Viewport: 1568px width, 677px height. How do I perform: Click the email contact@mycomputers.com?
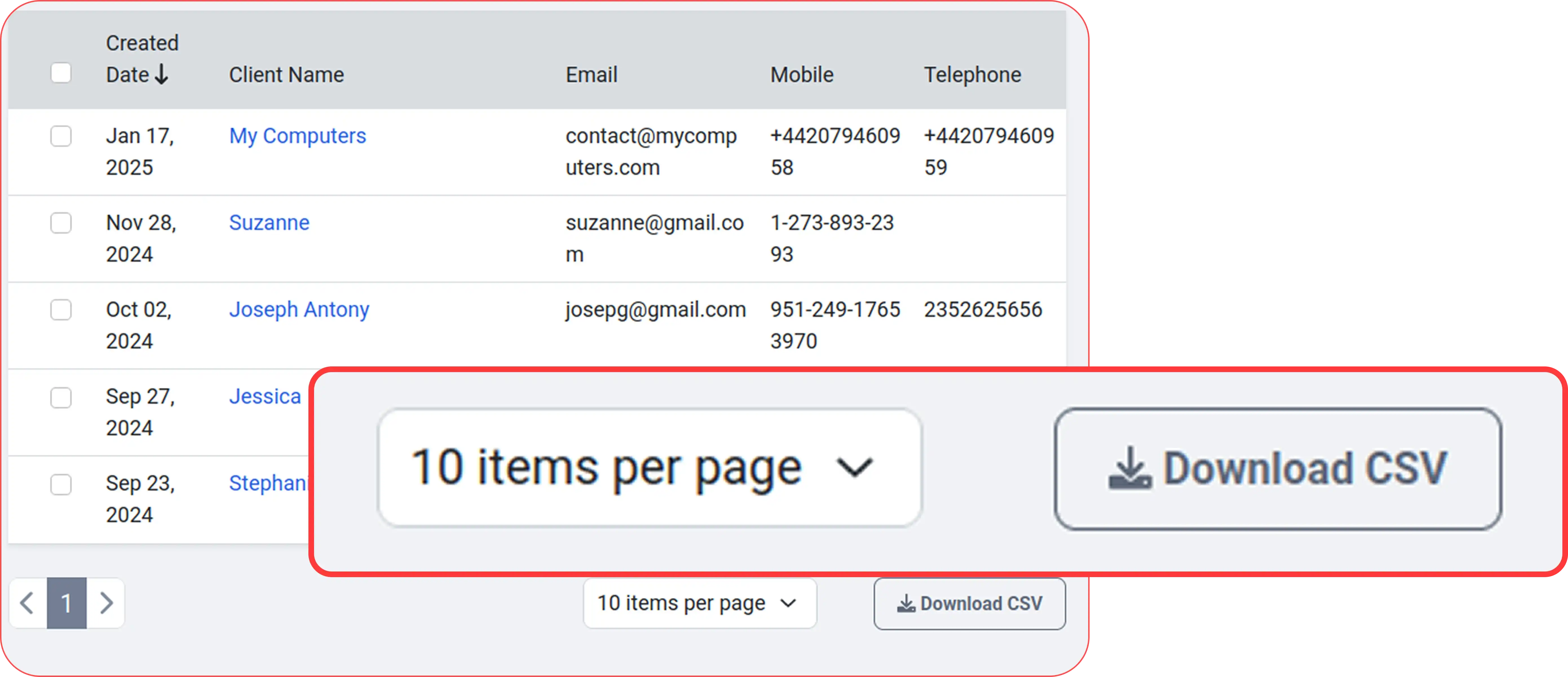[x=651, y=151]
